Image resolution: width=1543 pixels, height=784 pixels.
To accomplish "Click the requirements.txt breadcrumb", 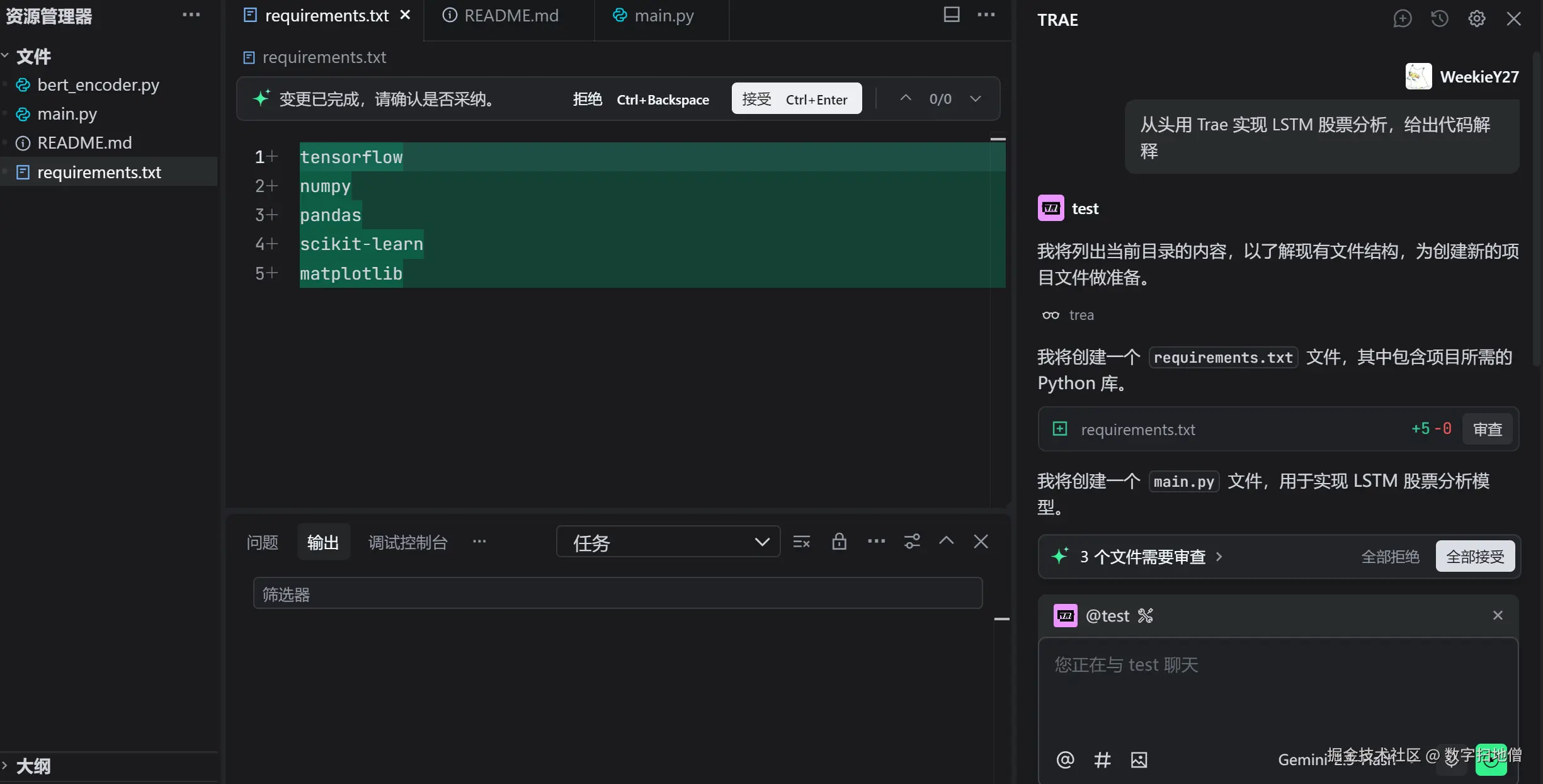I will pyautogui.click(x=315, y=57).
